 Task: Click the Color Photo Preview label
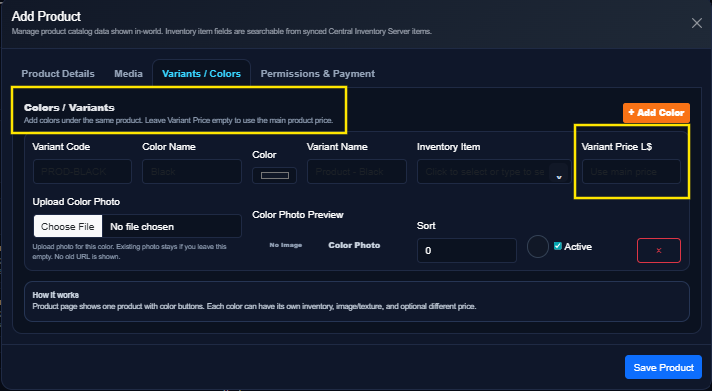pos(297,215)
